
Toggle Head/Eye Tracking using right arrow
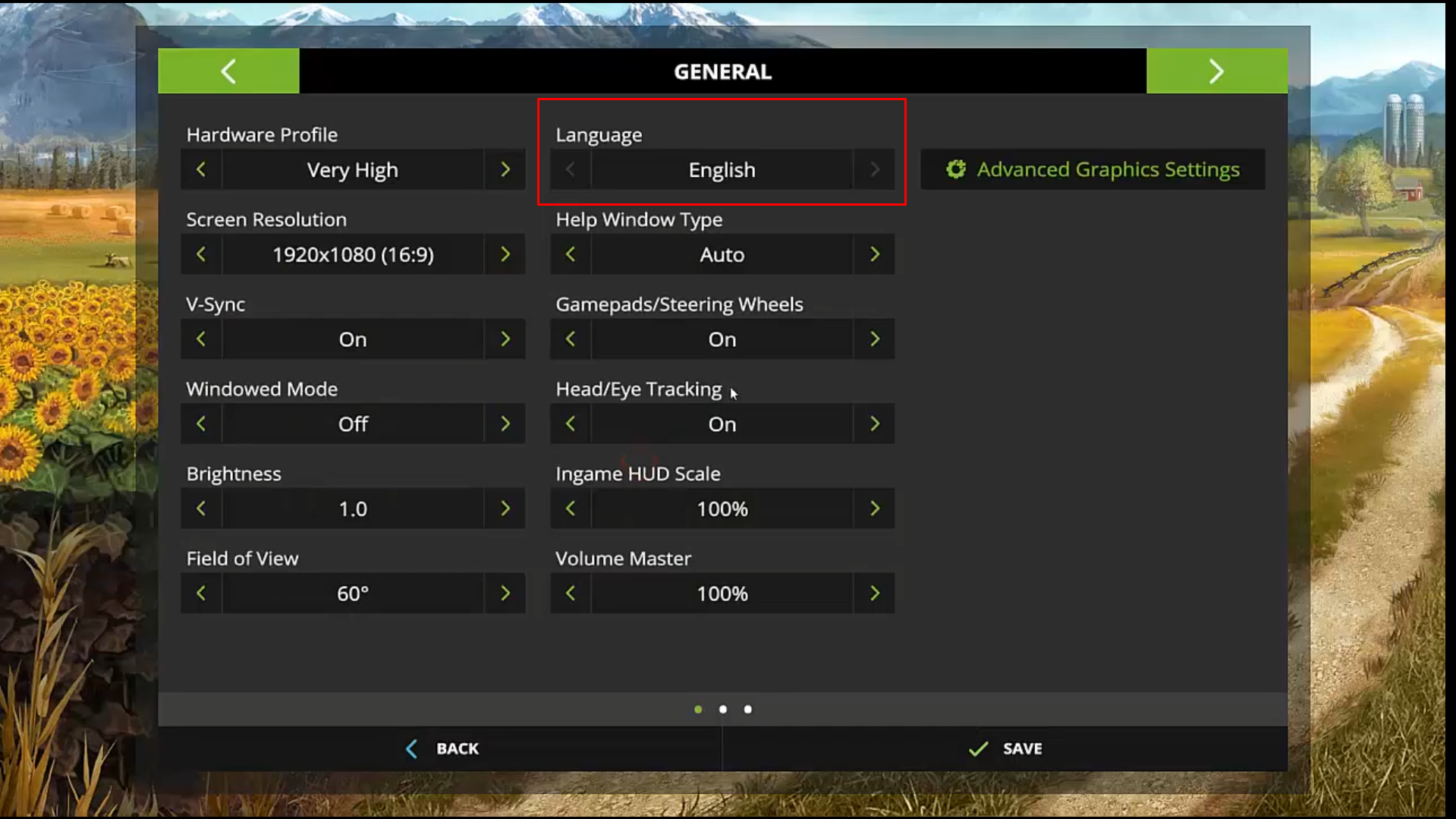point(875,424)
